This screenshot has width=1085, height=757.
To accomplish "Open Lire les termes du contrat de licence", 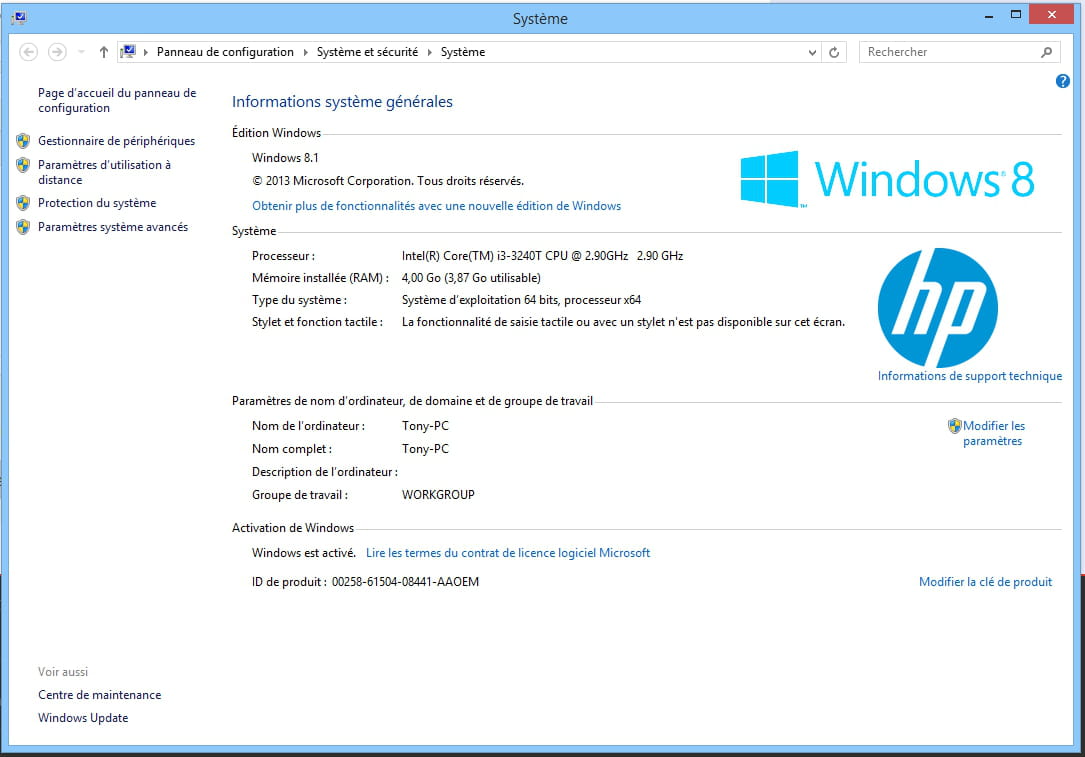I will click(508, 553).
